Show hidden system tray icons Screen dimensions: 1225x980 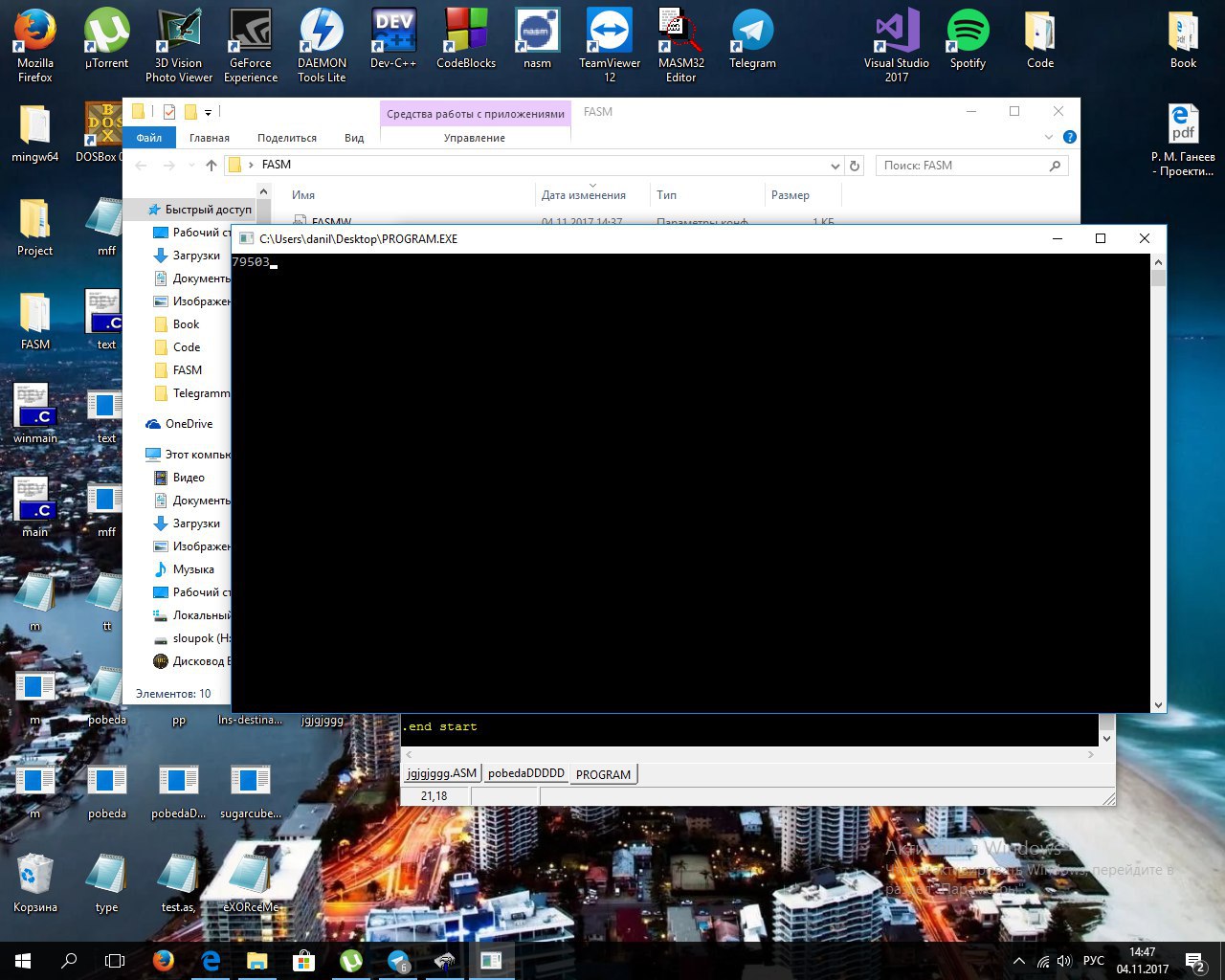tap(1018, 961)
